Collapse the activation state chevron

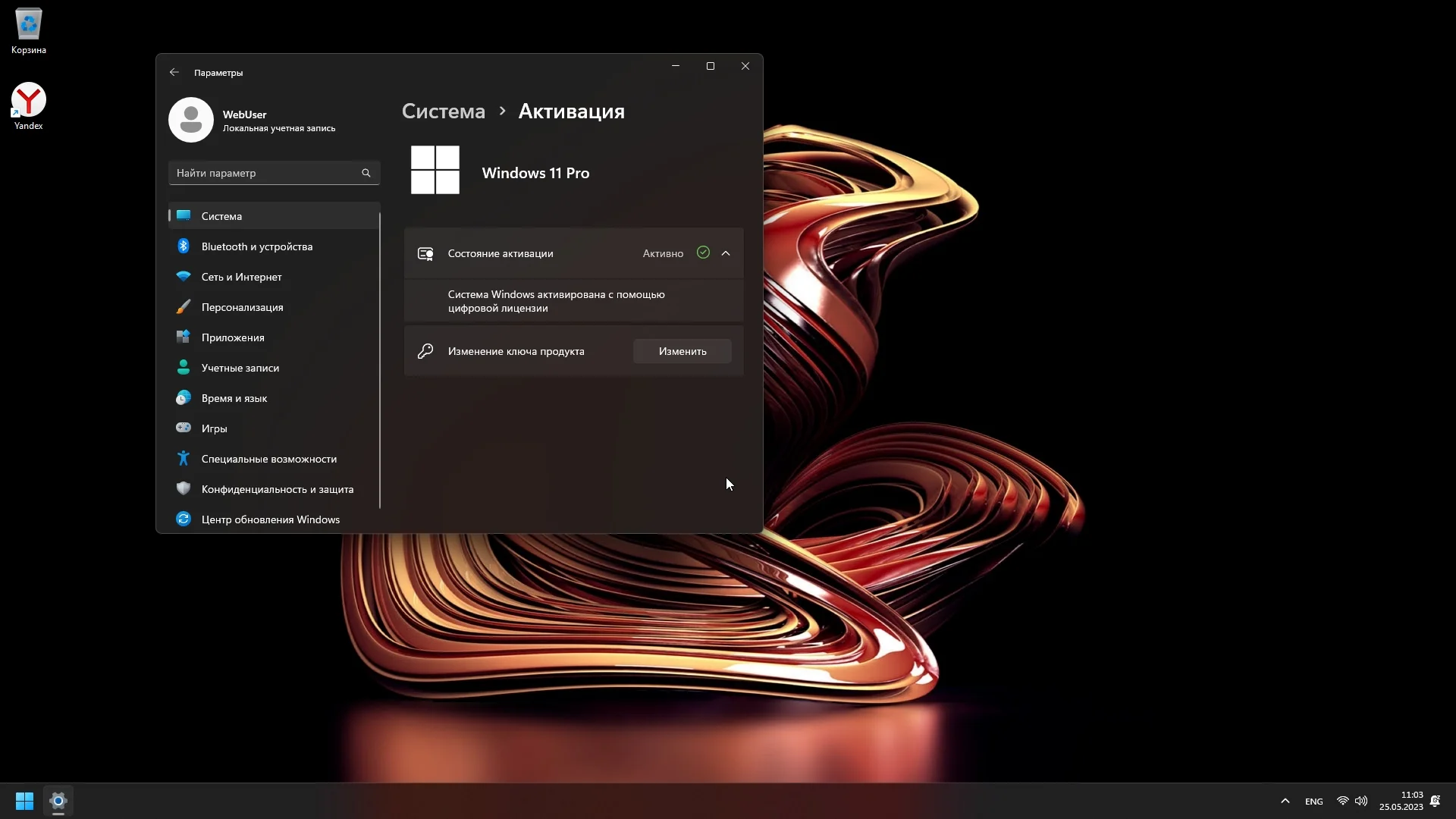726,253
